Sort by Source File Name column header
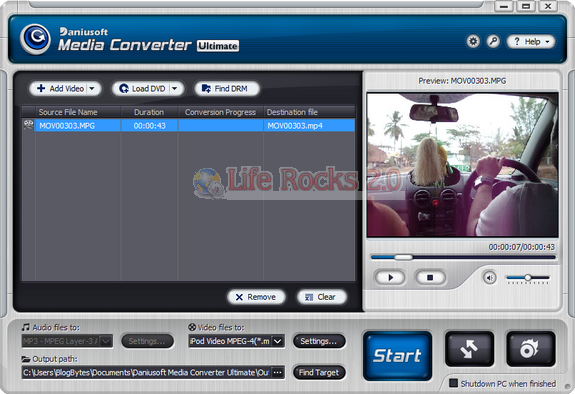 click(78, 112)
